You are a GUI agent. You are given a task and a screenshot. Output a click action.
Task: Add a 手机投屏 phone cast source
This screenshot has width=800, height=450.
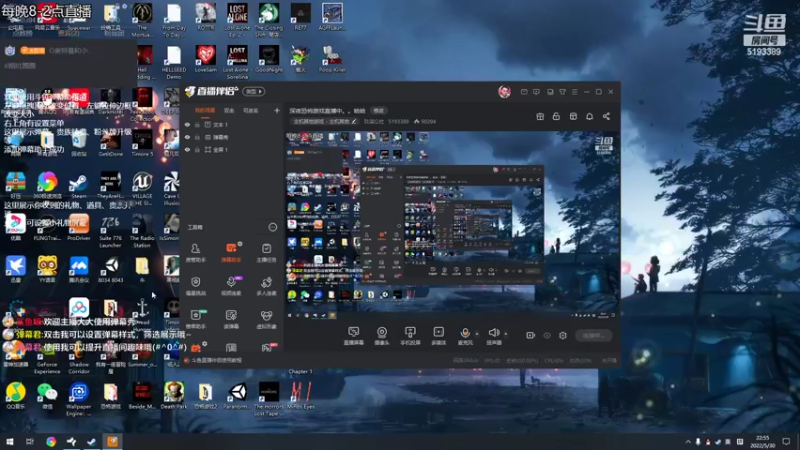[x=410, y=336]
